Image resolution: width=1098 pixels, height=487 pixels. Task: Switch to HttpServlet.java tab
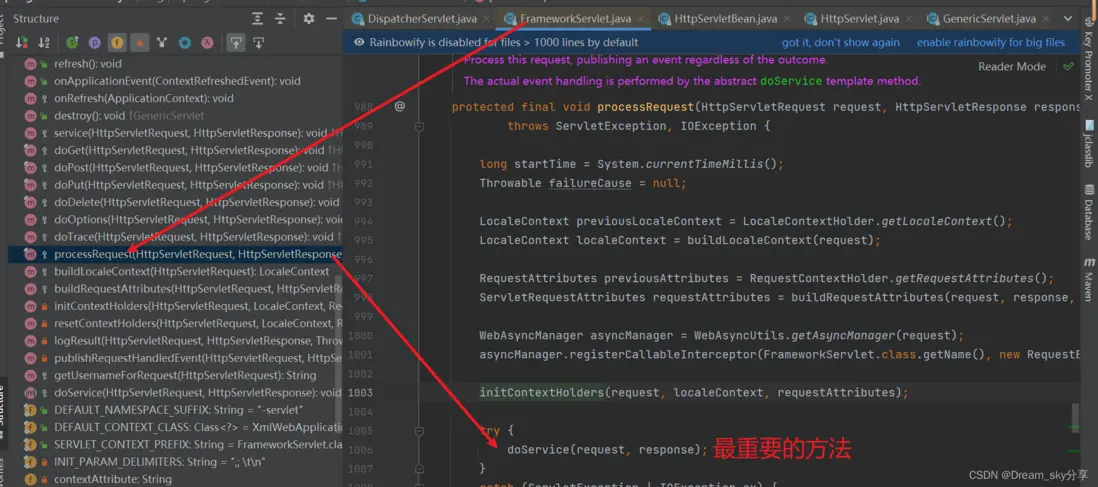pos(860,19)
